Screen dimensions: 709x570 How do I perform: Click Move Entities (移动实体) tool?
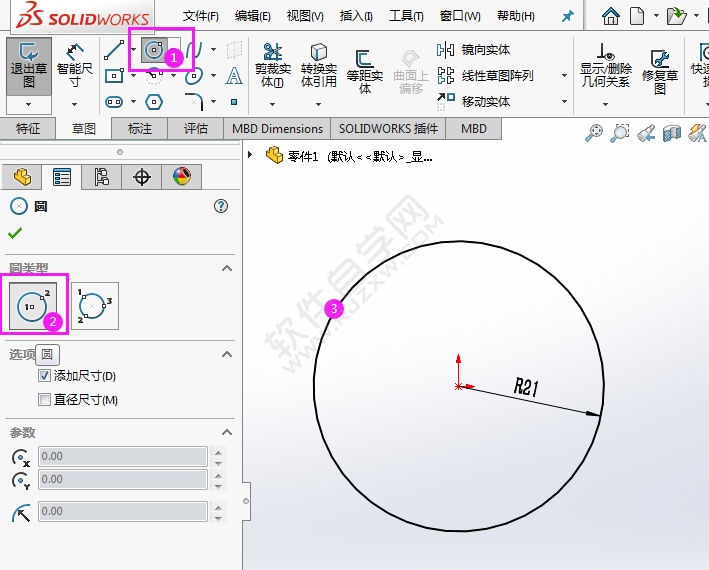(474, 102)
